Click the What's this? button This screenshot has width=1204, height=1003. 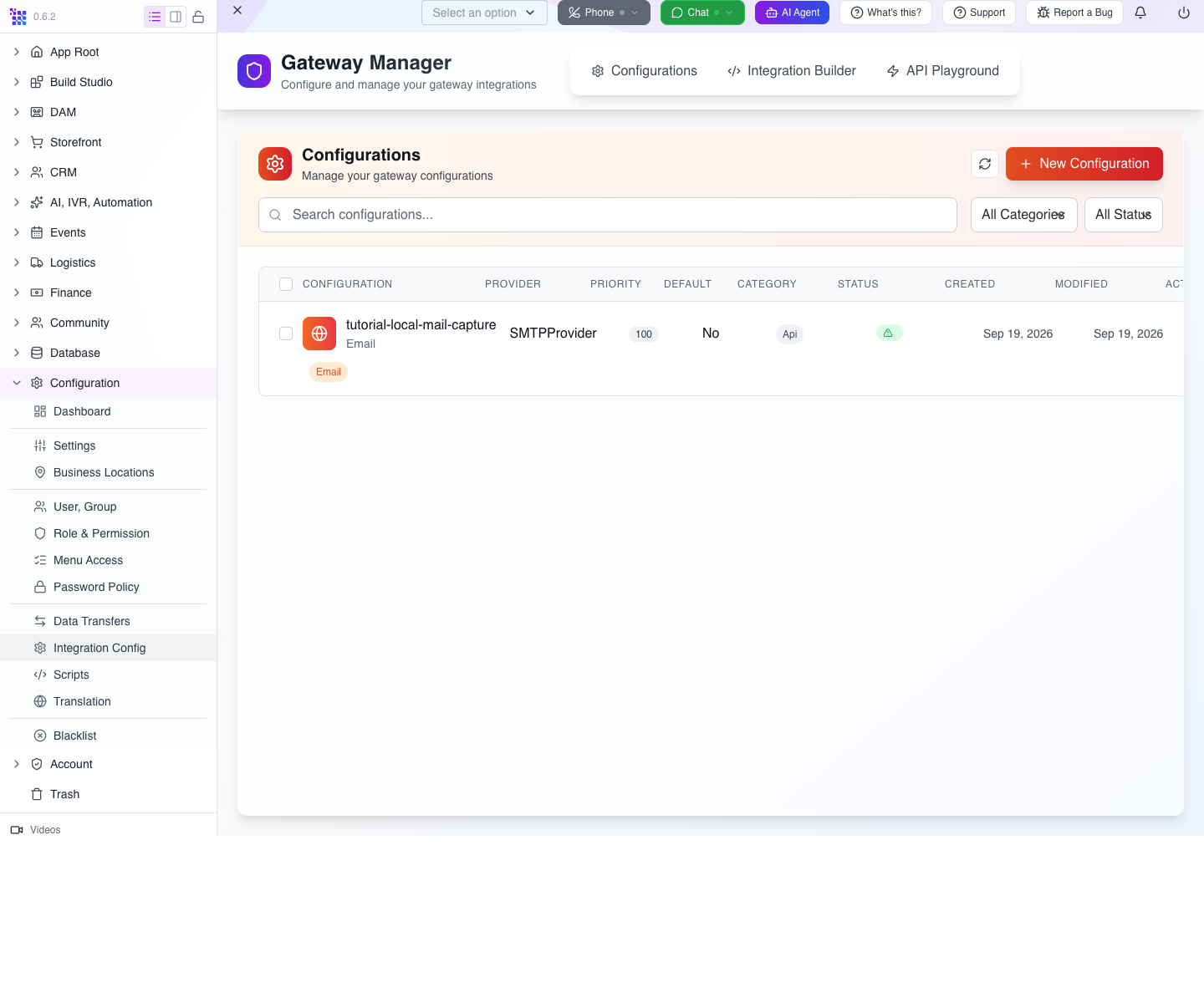[x=885, y=13]
